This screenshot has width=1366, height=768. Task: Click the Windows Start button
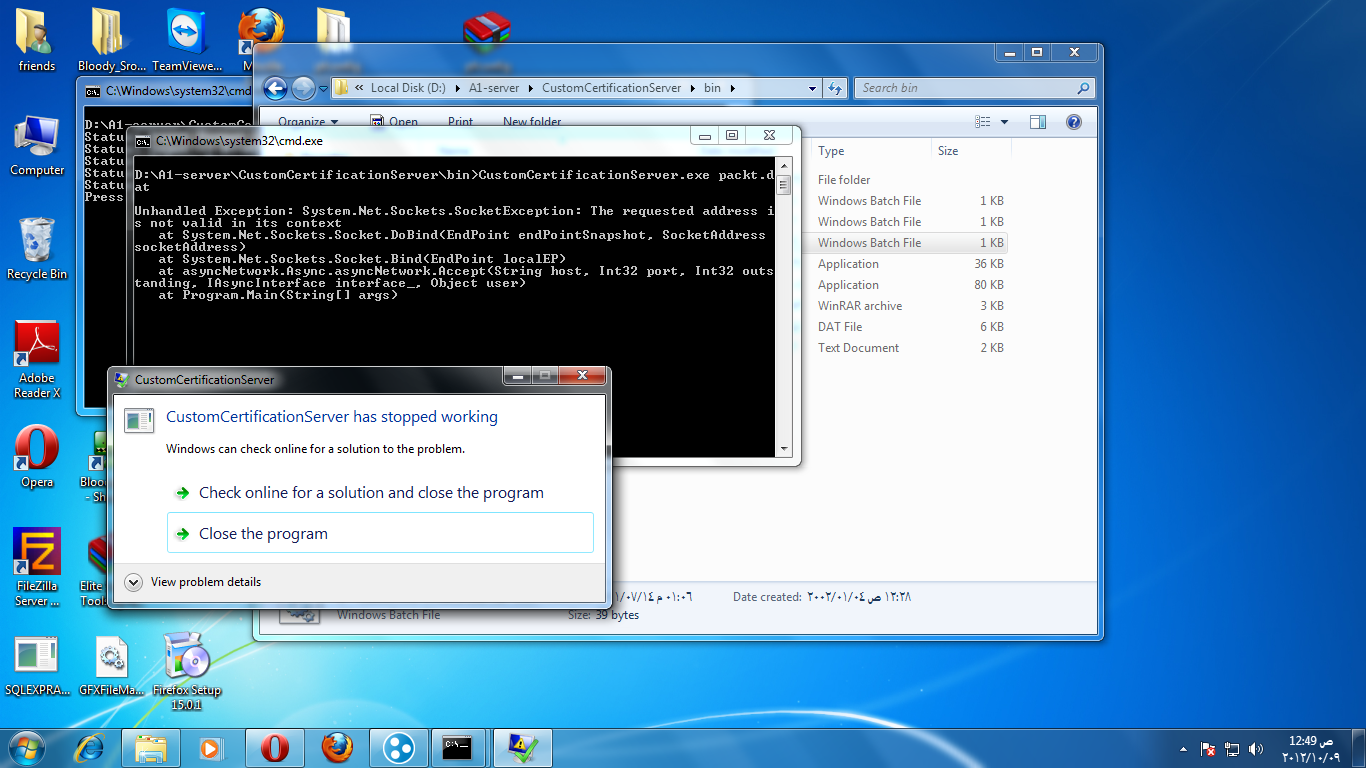point(26,747)
